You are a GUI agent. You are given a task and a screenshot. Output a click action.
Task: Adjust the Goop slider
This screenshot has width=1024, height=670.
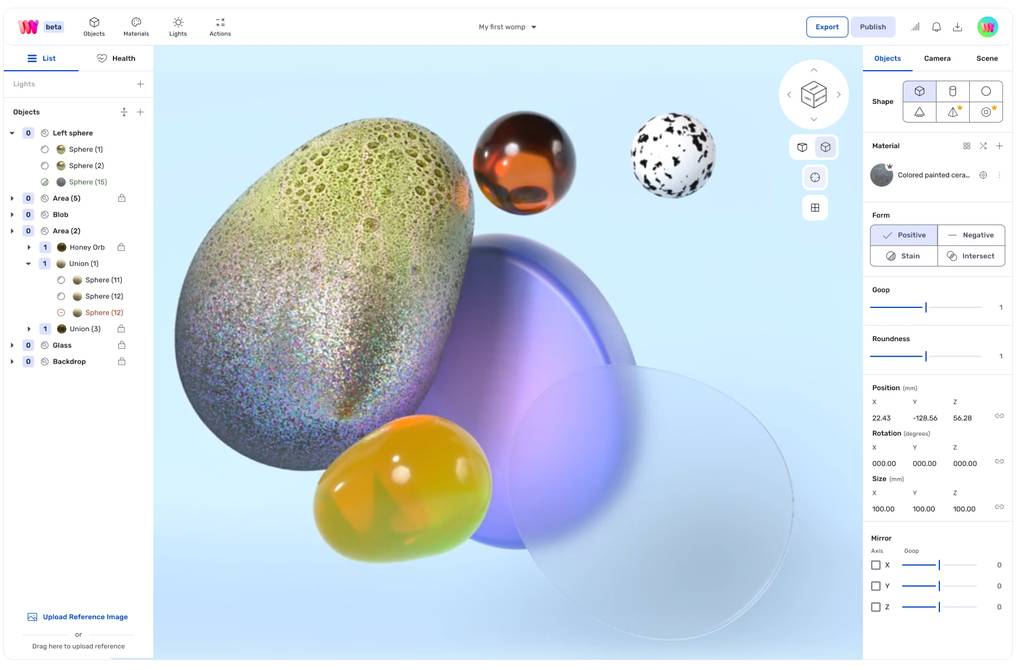click(926, 307)
